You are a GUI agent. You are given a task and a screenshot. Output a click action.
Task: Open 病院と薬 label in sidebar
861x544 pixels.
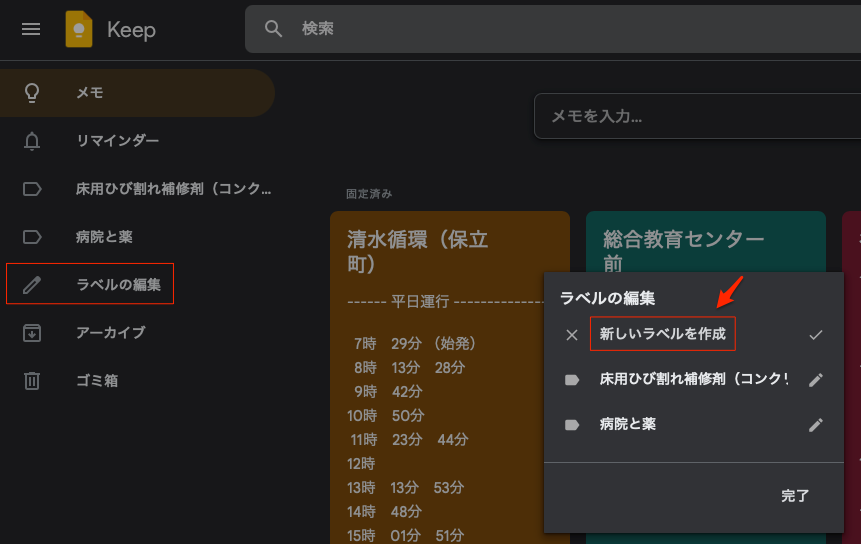[x=104, y=237]
